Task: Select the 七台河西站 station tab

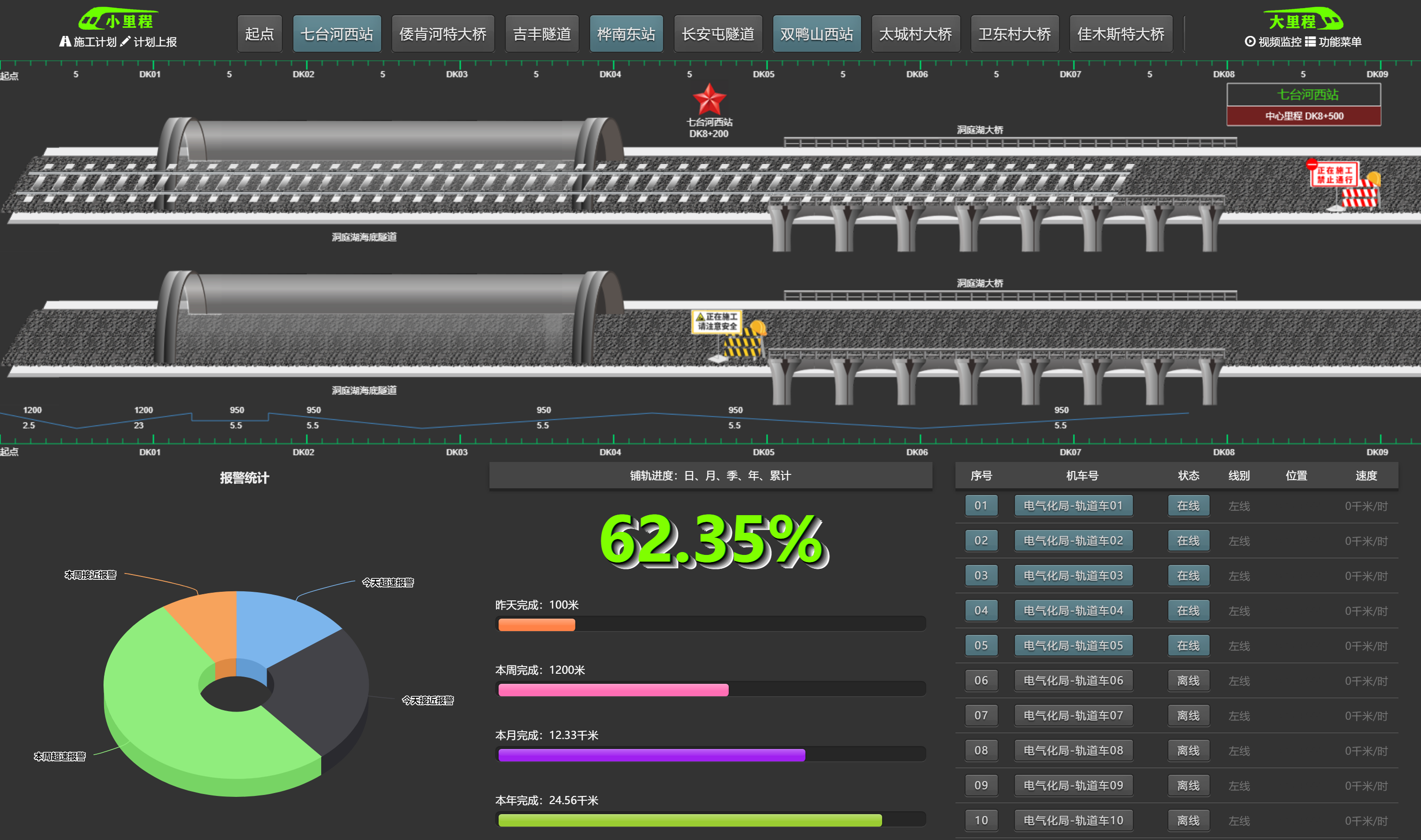Action: pos(337,34)
